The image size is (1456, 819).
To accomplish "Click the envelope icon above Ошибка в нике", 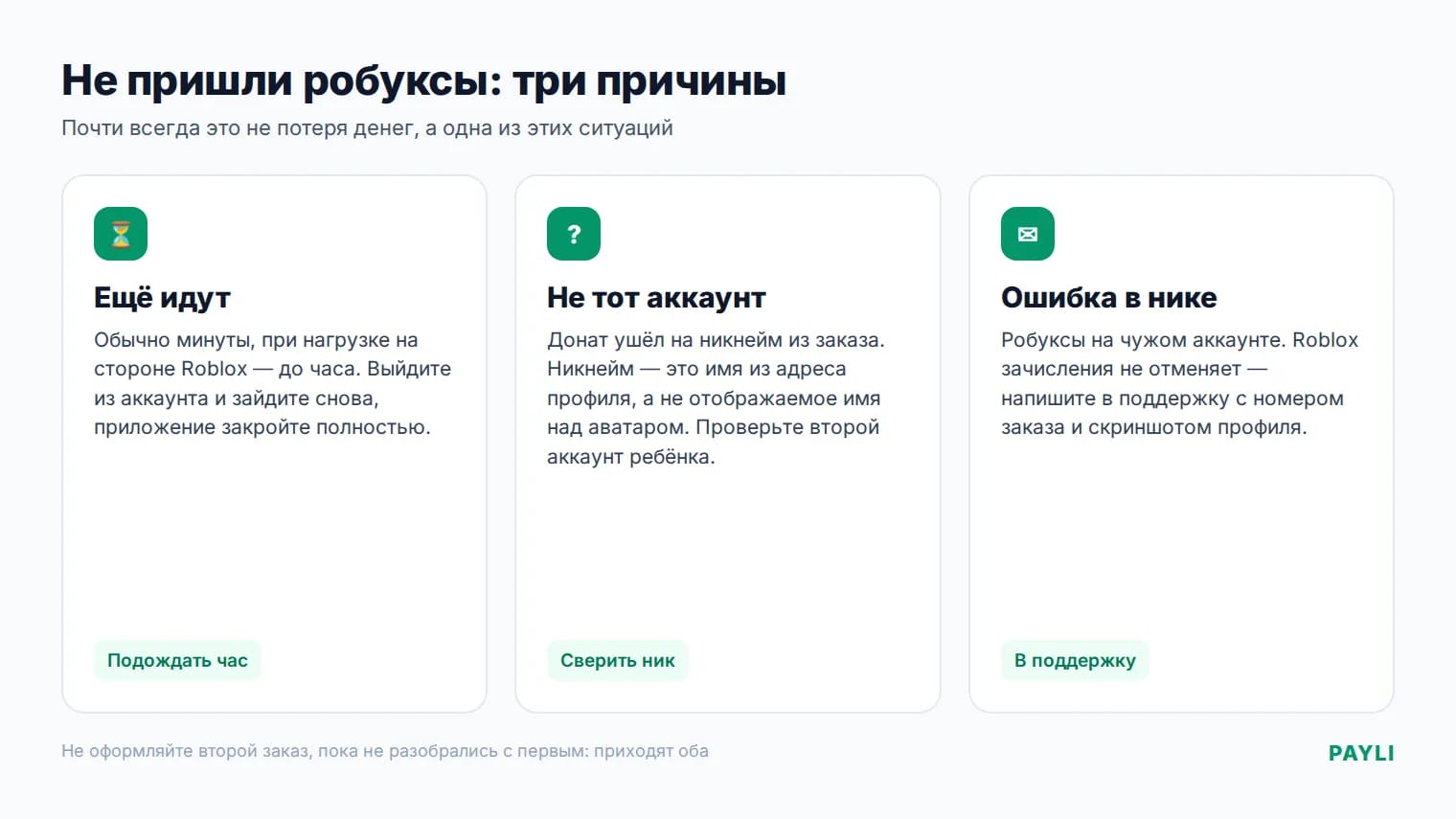I will click(1028, 234).
